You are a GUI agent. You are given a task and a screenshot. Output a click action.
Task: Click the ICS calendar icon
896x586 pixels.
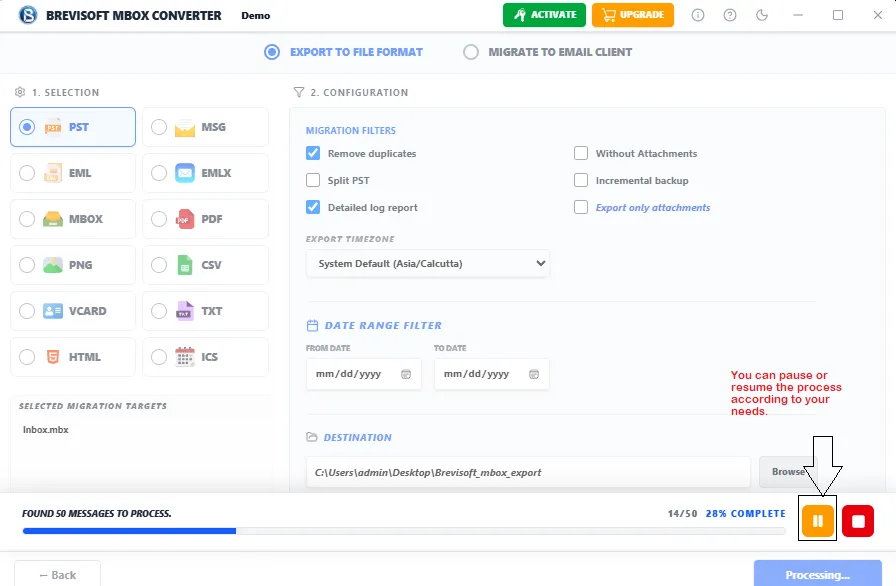tap(185, 357)
